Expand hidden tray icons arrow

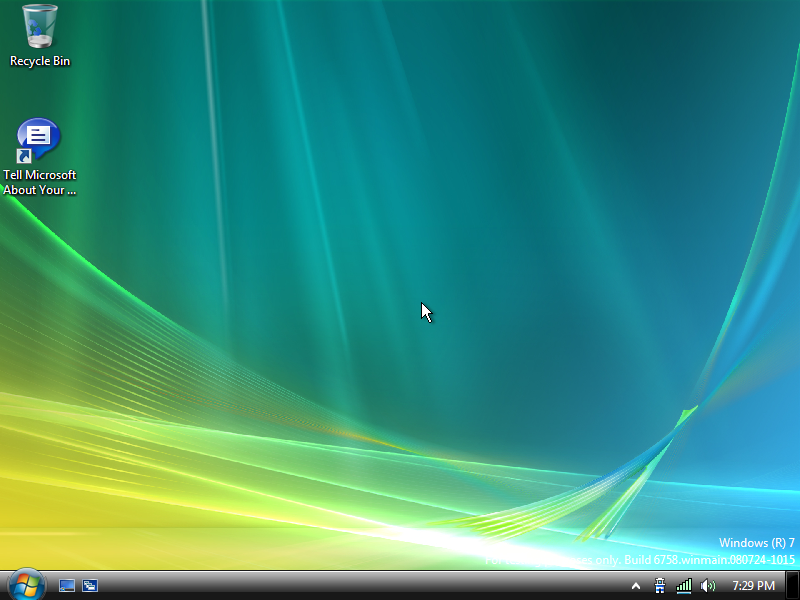pyautogui.click(x=636, y=586)
